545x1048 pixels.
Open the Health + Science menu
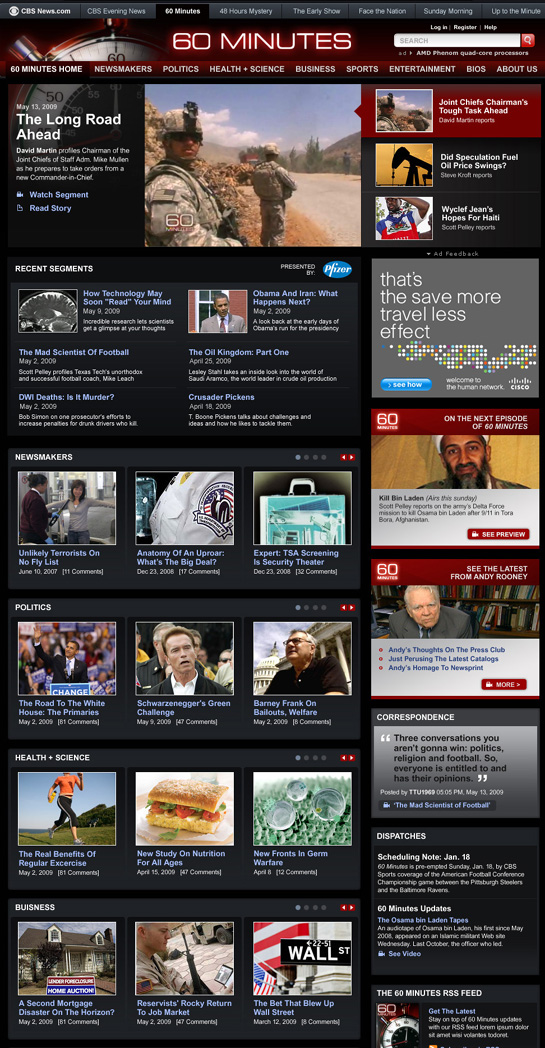[247, 69]
